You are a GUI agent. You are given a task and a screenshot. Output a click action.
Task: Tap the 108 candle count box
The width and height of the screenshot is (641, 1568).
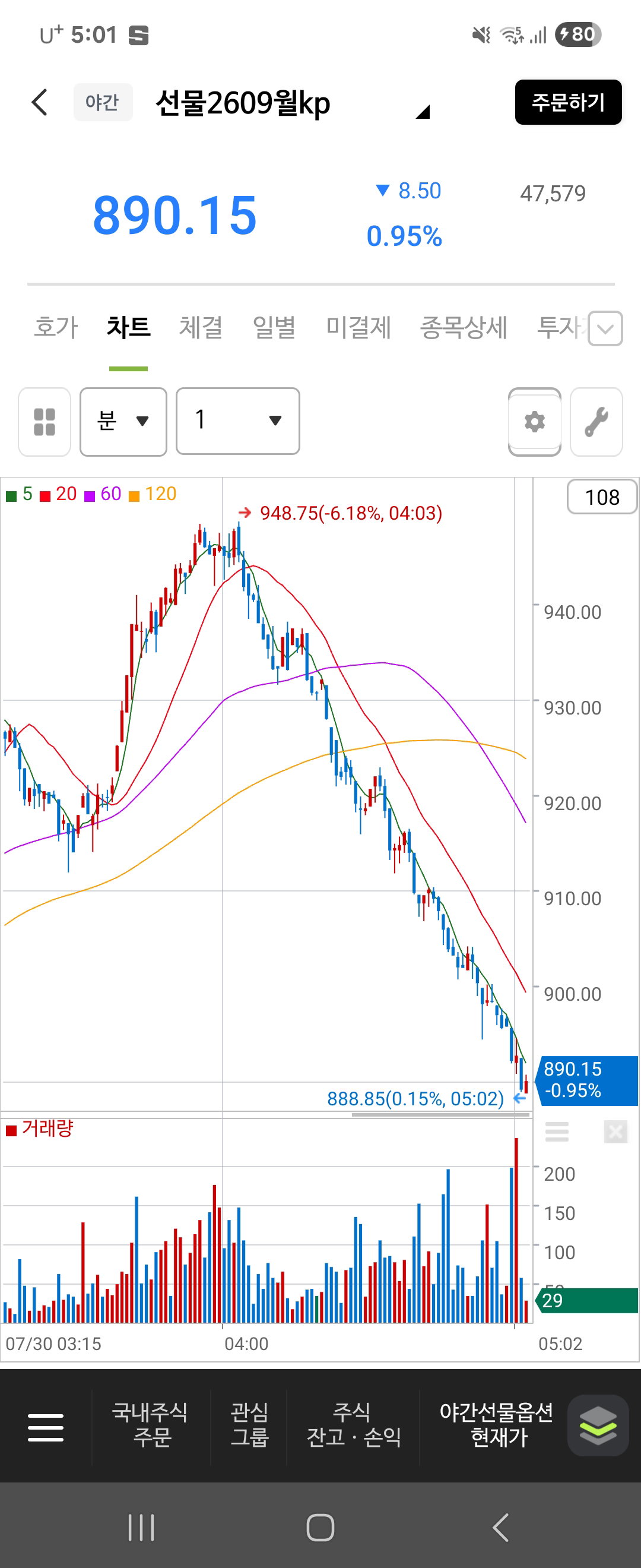point(602,497)
